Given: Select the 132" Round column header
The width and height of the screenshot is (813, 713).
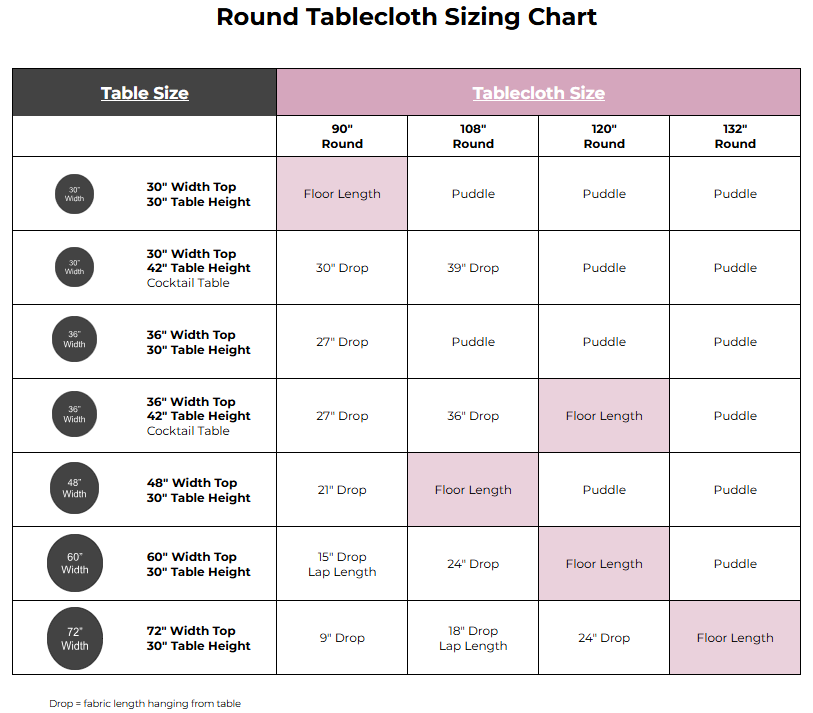Looking at the screenshot, I should click(x=735, y=136).
